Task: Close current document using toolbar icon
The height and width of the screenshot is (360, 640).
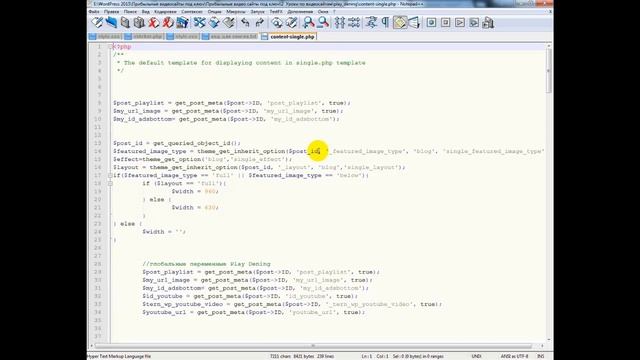Action: [153, 23]
